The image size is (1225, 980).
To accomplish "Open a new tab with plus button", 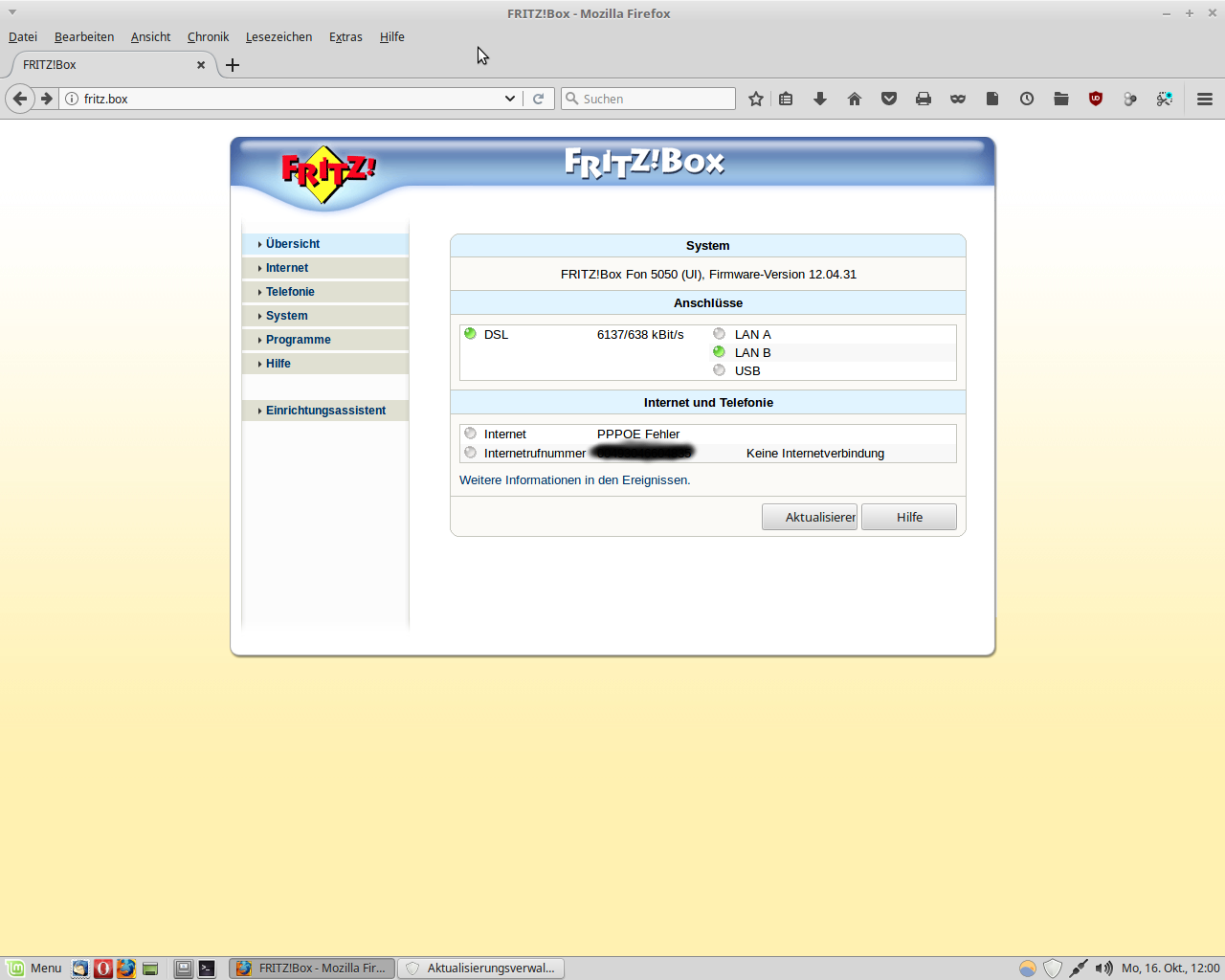I will pos(233,65).
